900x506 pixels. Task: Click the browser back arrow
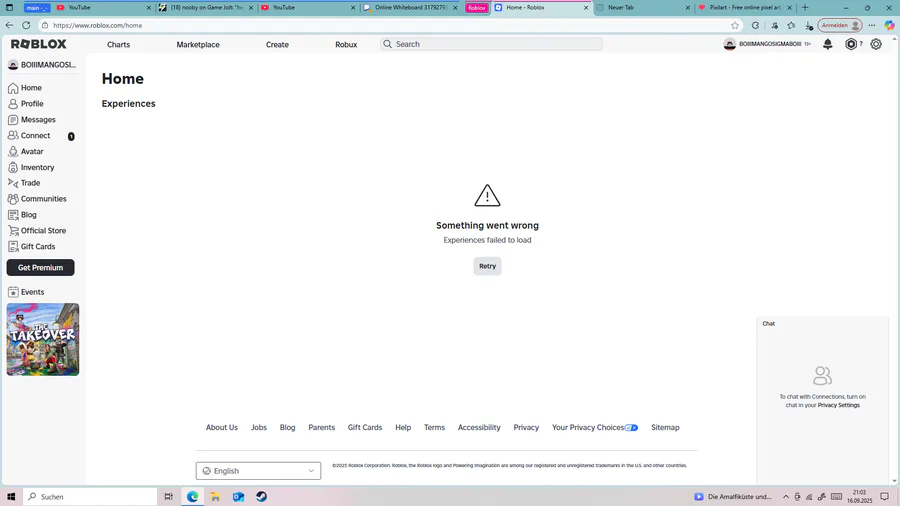coord(9,25)
